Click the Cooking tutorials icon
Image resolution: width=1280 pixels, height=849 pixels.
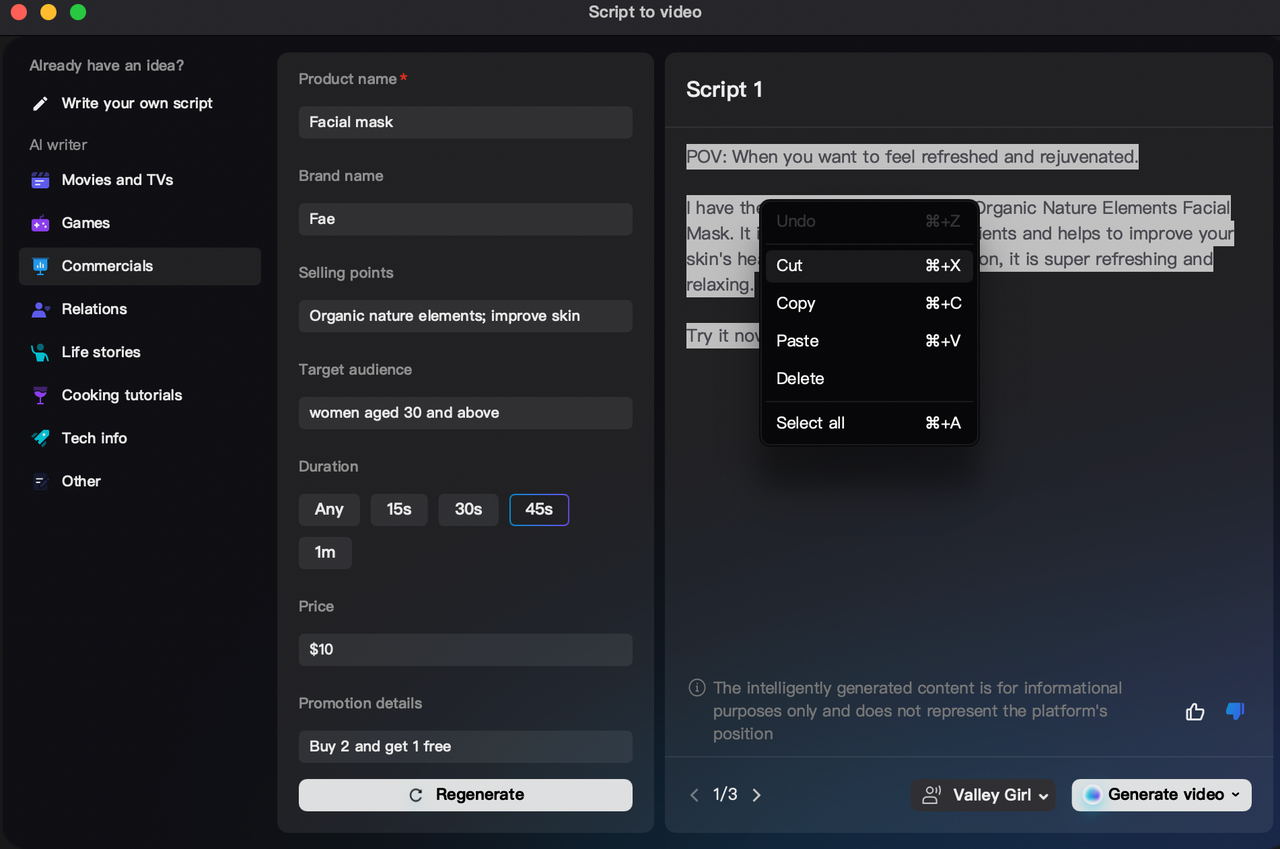pyautogui.click(x=39, y=395)
